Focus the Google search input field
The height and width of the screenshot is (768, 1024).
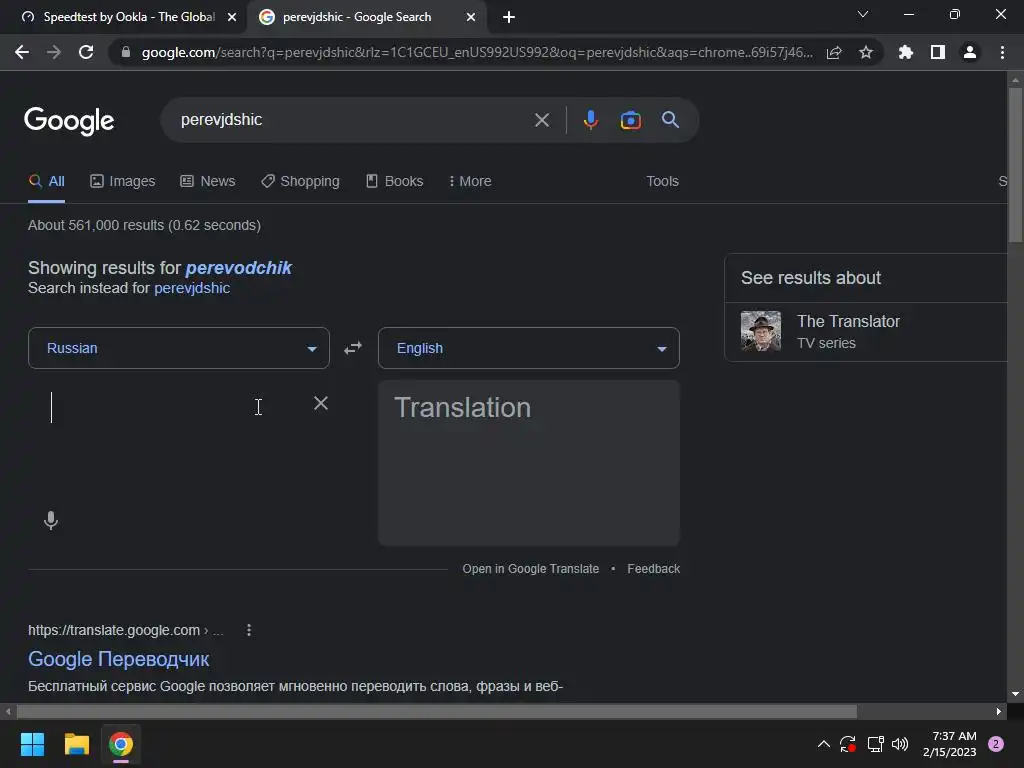353,120
